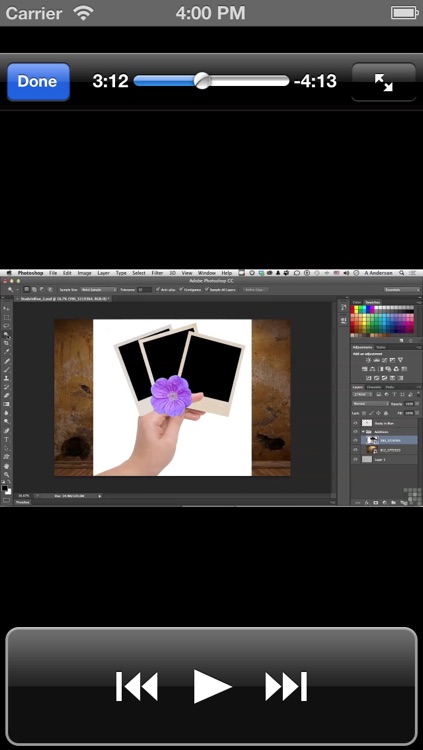Open the Filter menu

tap(157, 273)
